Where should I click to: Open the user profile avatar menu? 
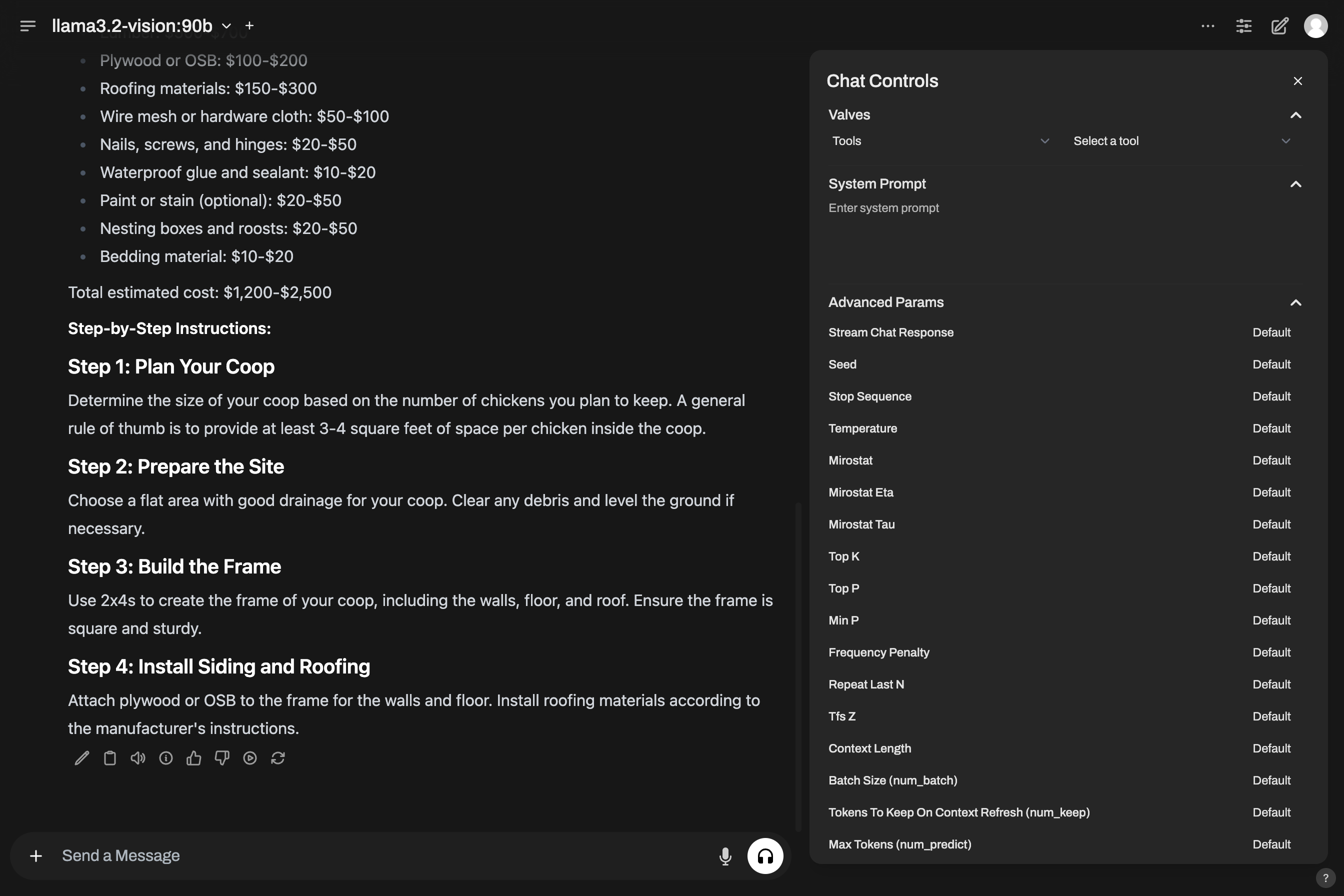pyautogui.click(x=1315, y=25)
